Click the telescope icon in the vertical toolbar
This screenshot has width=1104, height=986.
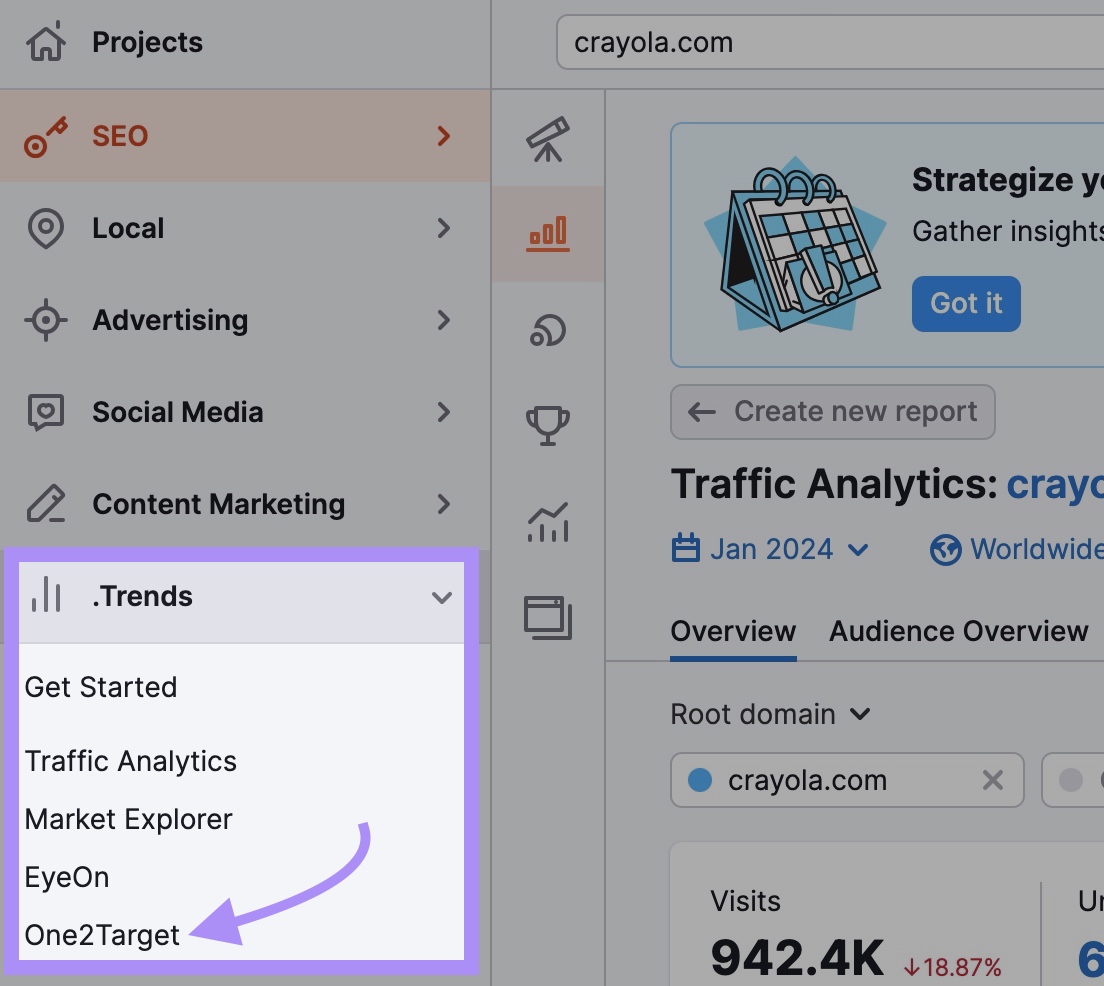[x=547, y=140]
